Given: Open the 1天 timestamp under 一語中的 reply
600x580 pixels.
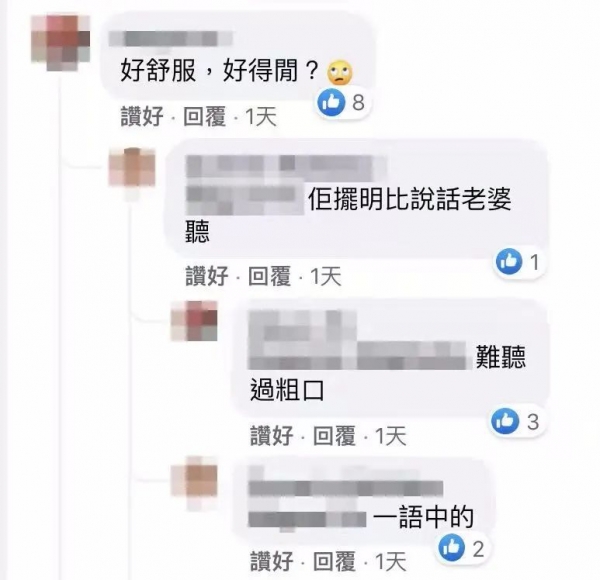Looking at the screenshot, I should pos(391,561).
